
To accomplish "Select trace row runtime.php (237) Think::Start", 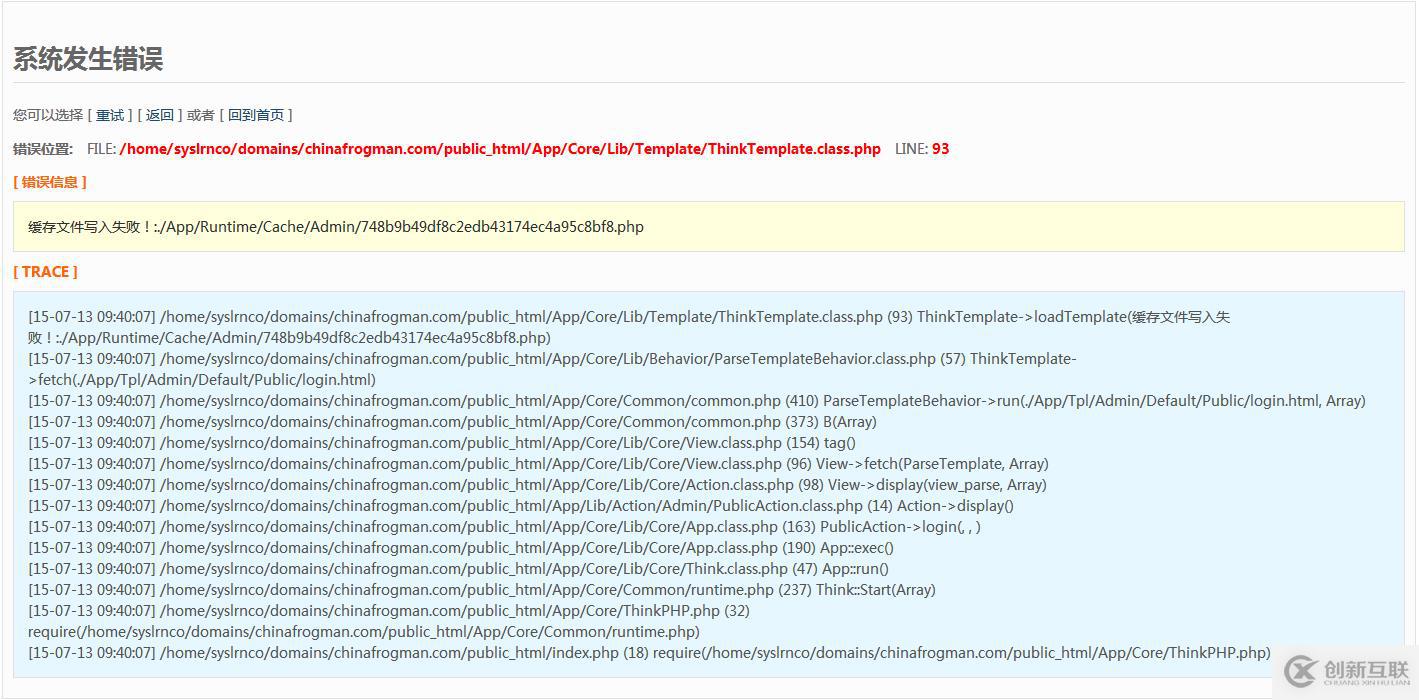I will (x=482, y=590).
